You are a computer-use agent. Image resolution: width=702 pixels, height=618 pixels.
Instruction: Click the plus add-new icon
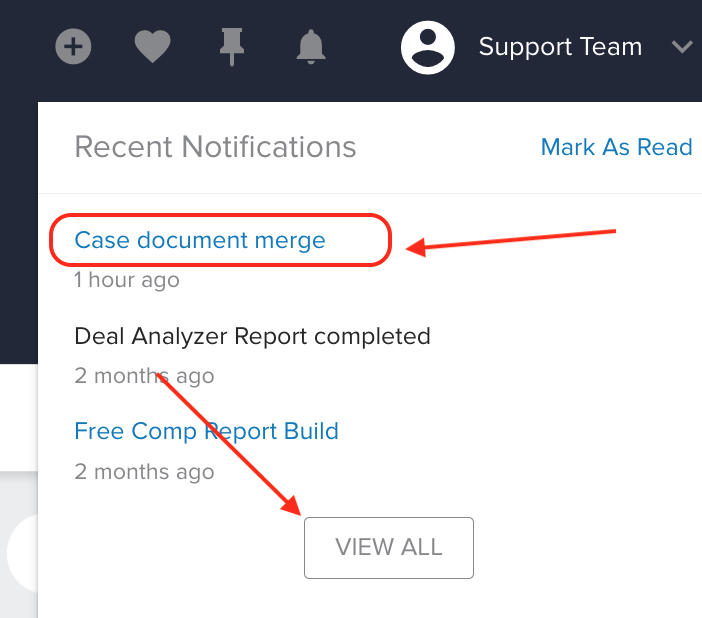[73, 47]
